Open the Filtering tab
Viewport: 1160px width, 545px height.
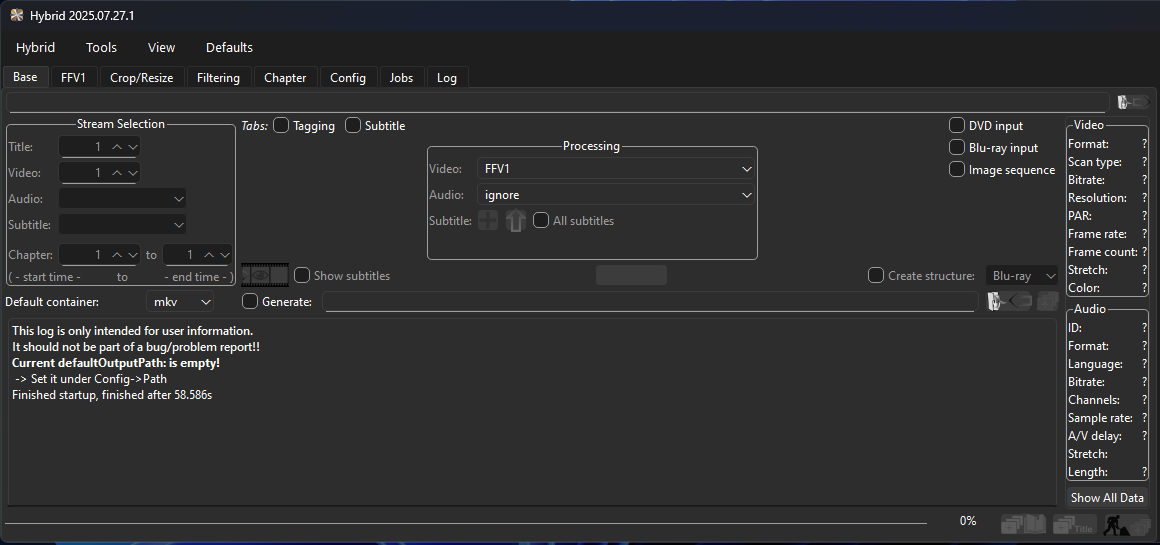coord(218,77)
